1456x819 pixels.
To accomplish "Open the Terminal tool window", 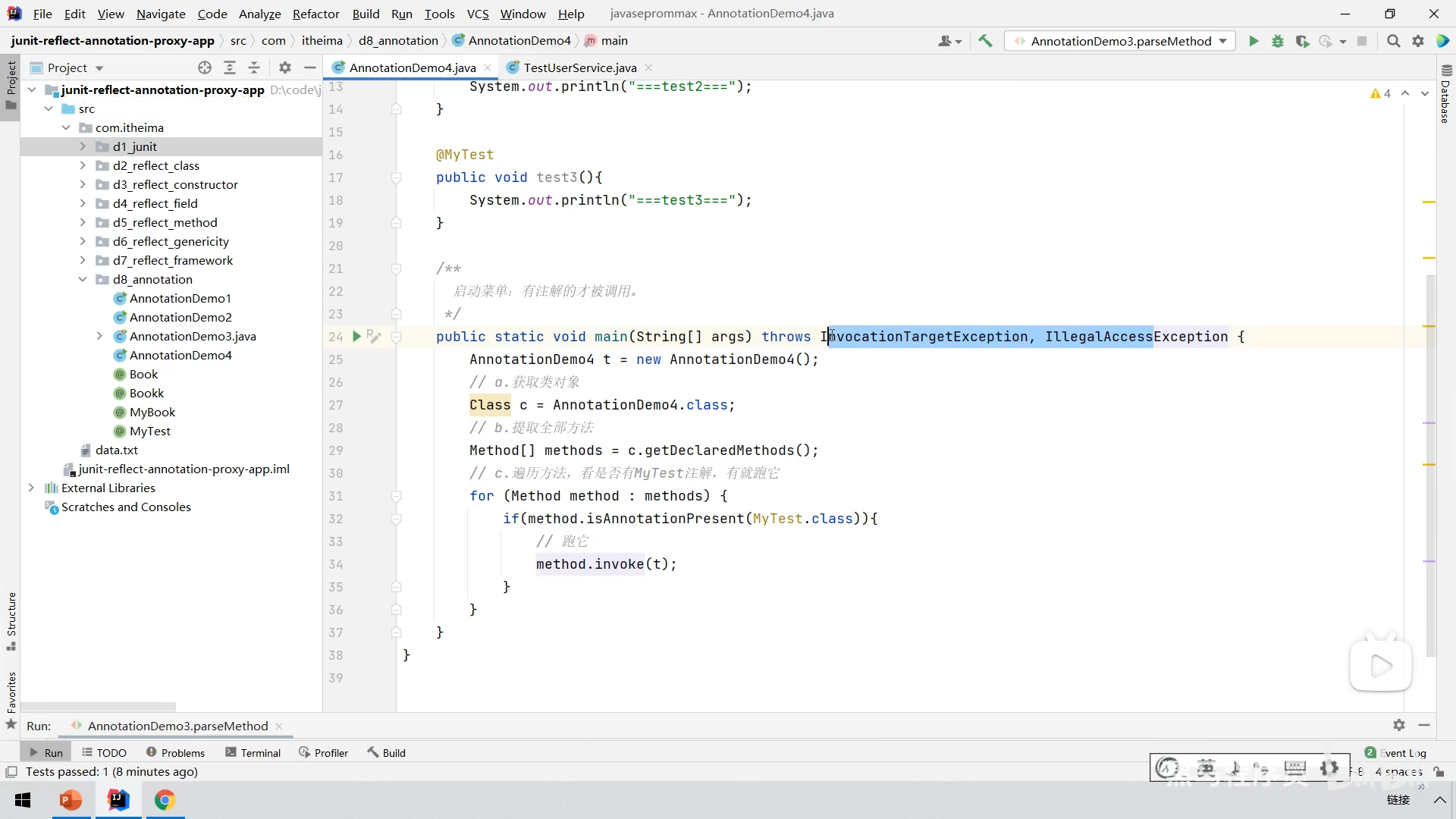I will pyautogui.click(x=253, y=752).
